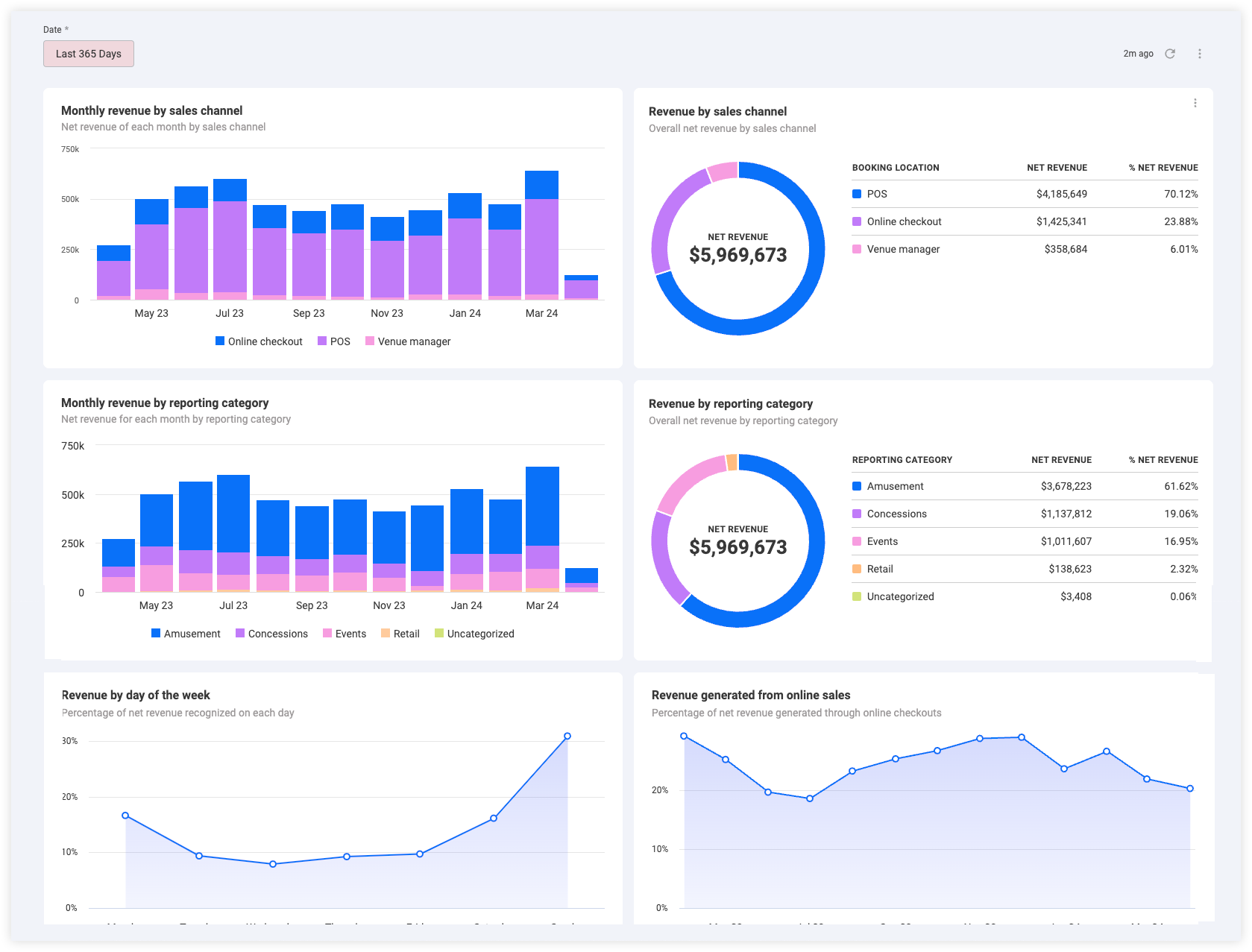Click the Mar 24 bar in the sales channel chart
This screenshot has height=952, width=1252.
point(541,236)
